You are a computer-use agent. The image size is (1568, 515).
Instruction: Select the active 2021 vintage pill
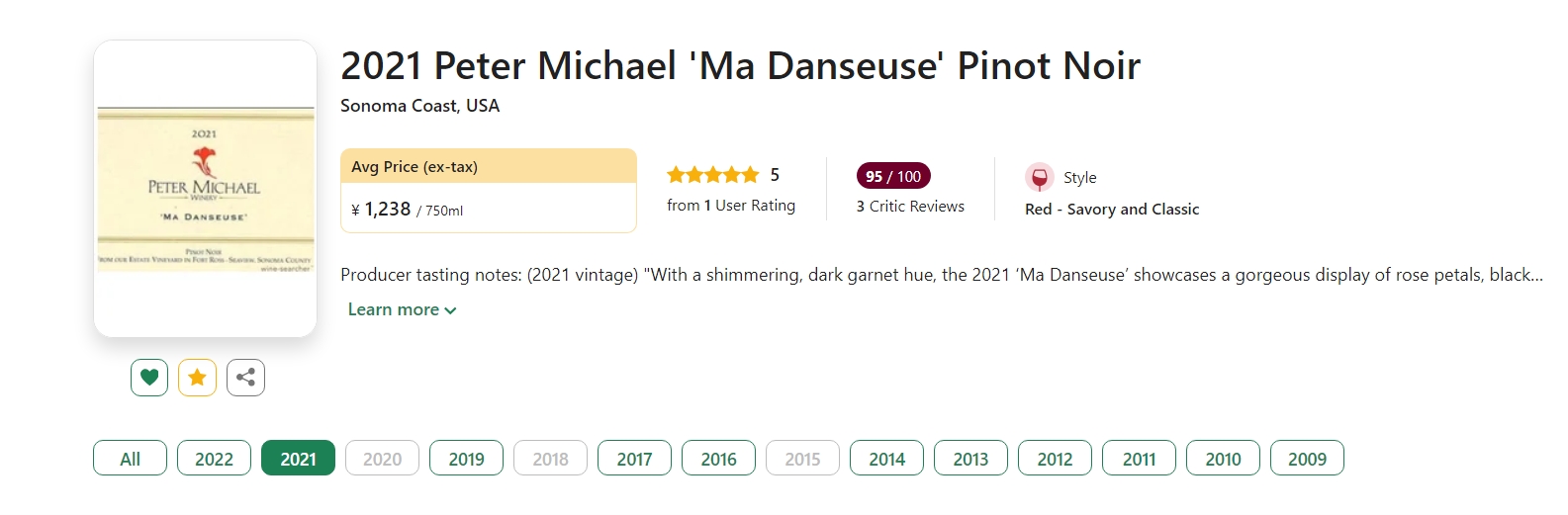pyautogui.click(x=299, y=459)
